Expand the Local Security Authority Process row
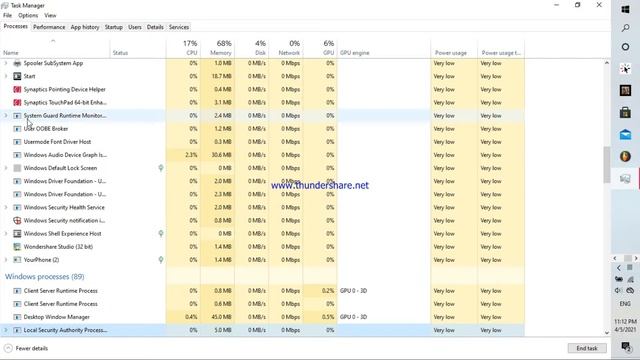This screenshot has width=640, height=360. point(6,330)
